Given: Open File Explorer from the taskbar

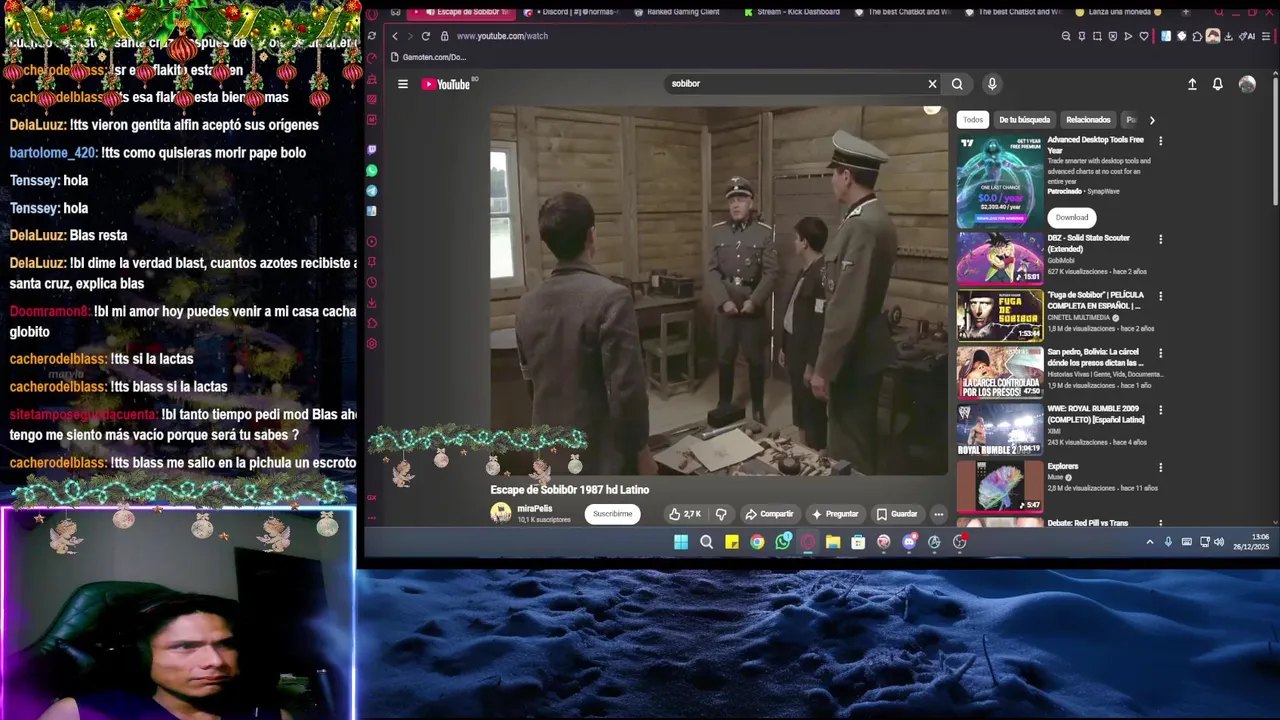Looking at the screenshot, I should click(x=833, y=542).
